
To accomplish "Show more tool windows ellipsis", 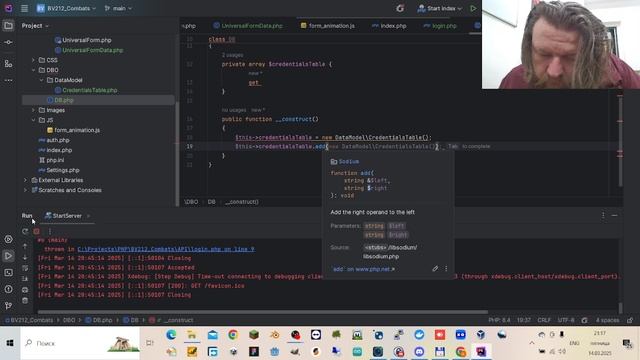I will [x=8, y=80].
